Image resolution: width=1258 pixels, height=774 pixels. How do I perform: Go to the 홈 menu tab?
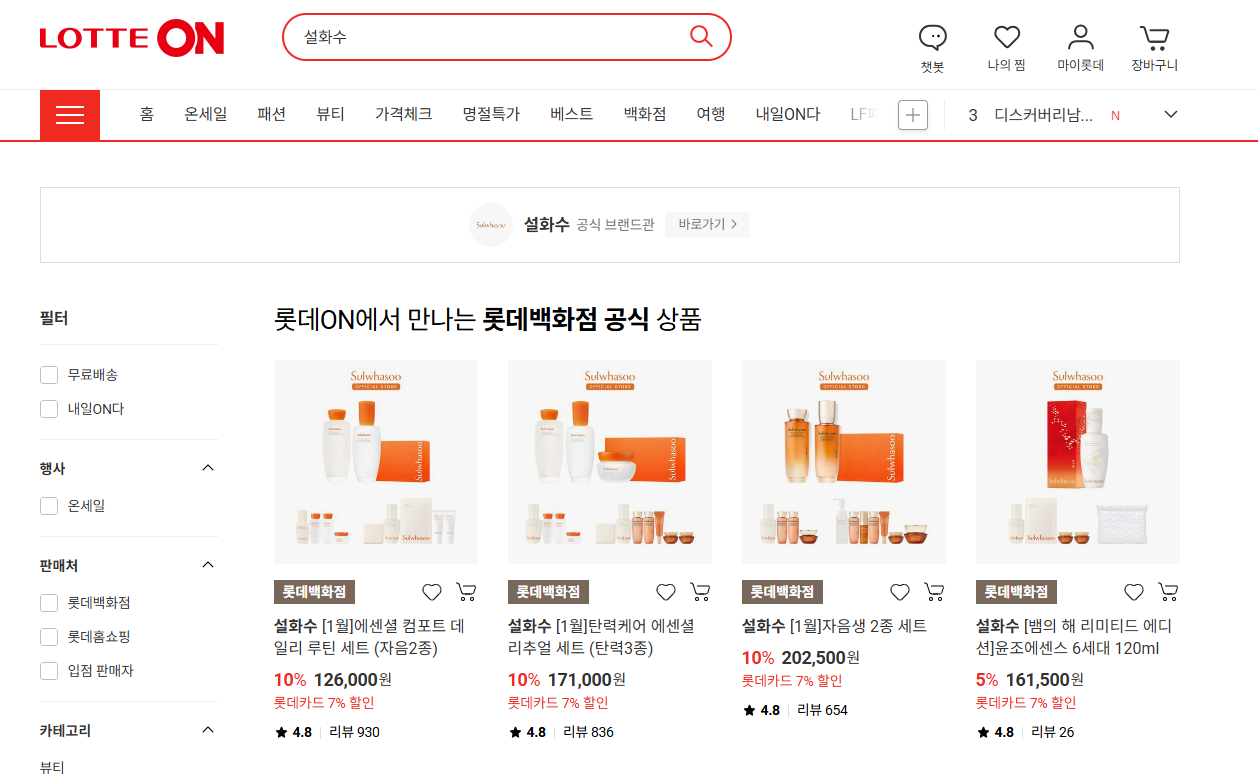146,114
